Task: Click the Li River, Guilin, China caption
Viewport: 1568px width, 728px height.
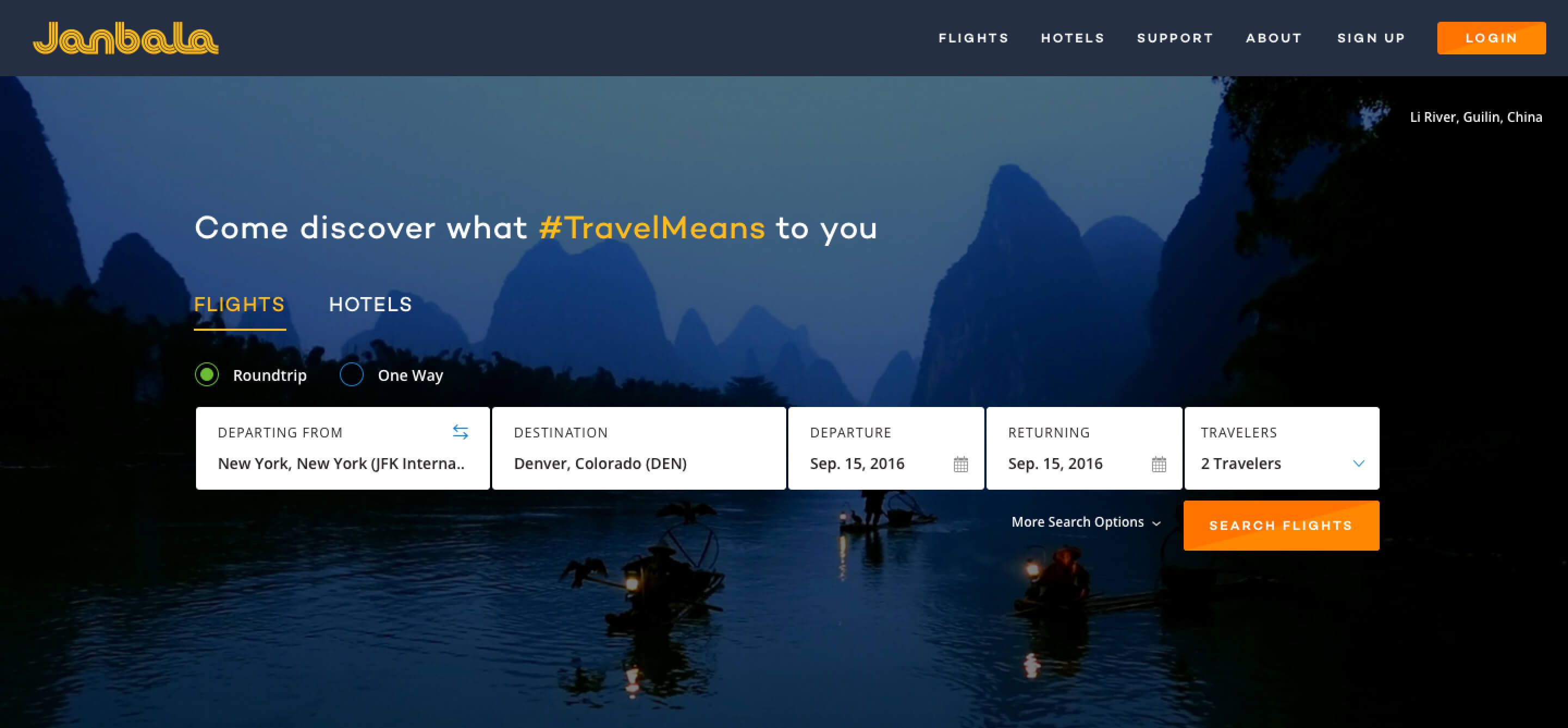Action: pos(1476,117)
